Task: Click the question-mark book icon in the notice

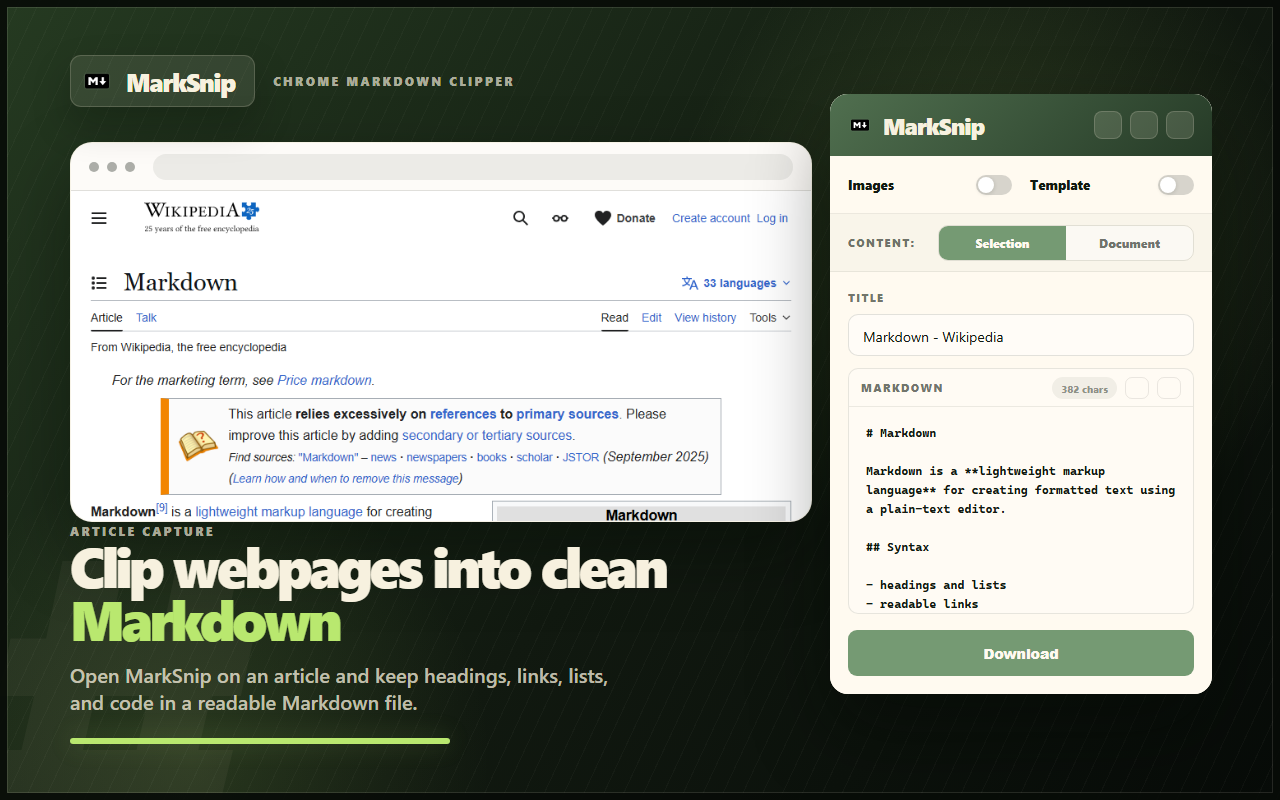Action: click(198, 446)
